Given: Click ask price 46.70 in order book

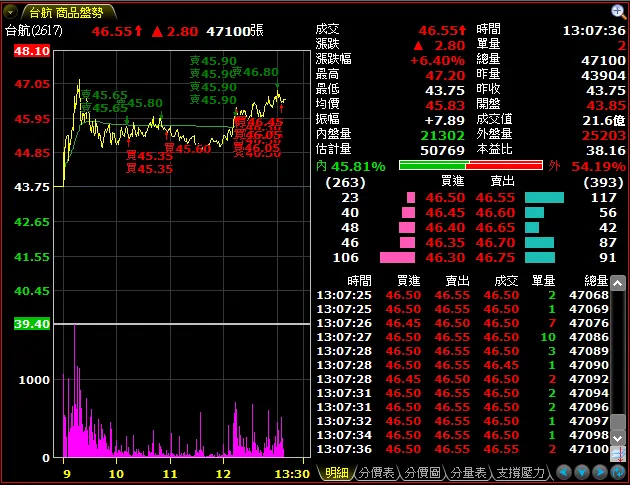Looking at the screenshot, I should 495,243.
